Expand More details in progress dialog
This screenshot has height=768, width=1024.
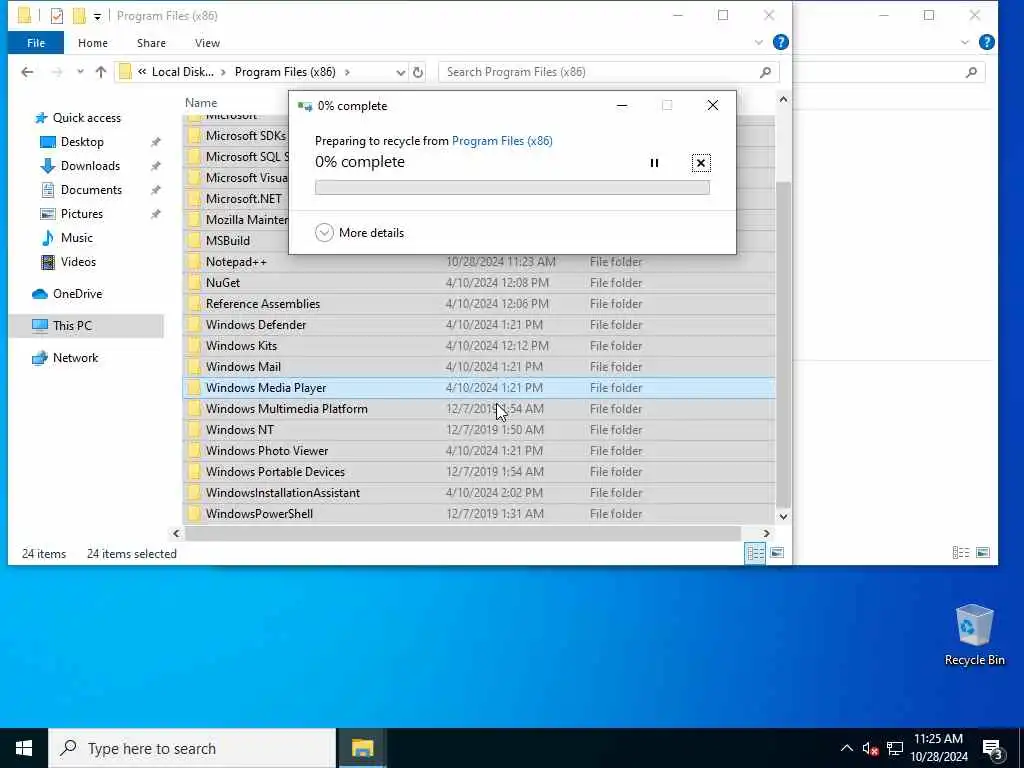coord(360,232)
